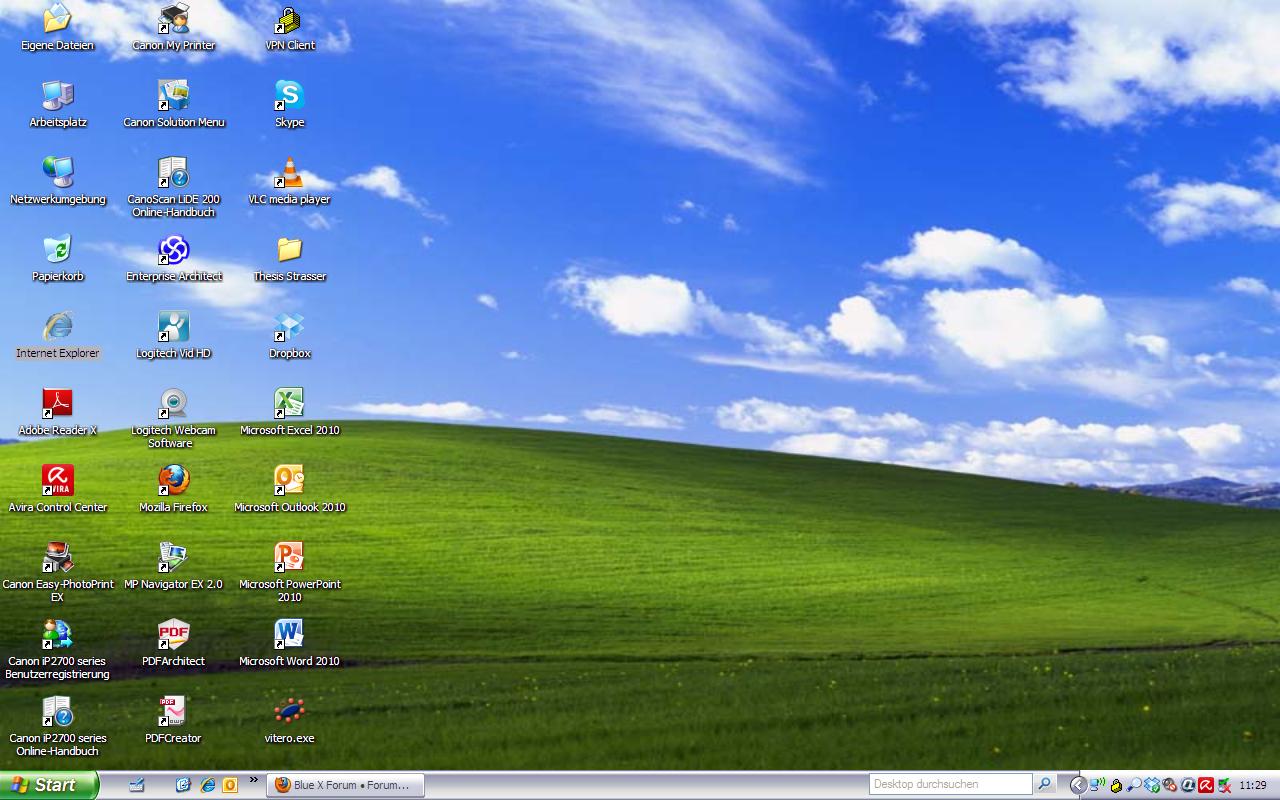
Task: Expand hidden system tray icons arrow
Action: 1079,785
